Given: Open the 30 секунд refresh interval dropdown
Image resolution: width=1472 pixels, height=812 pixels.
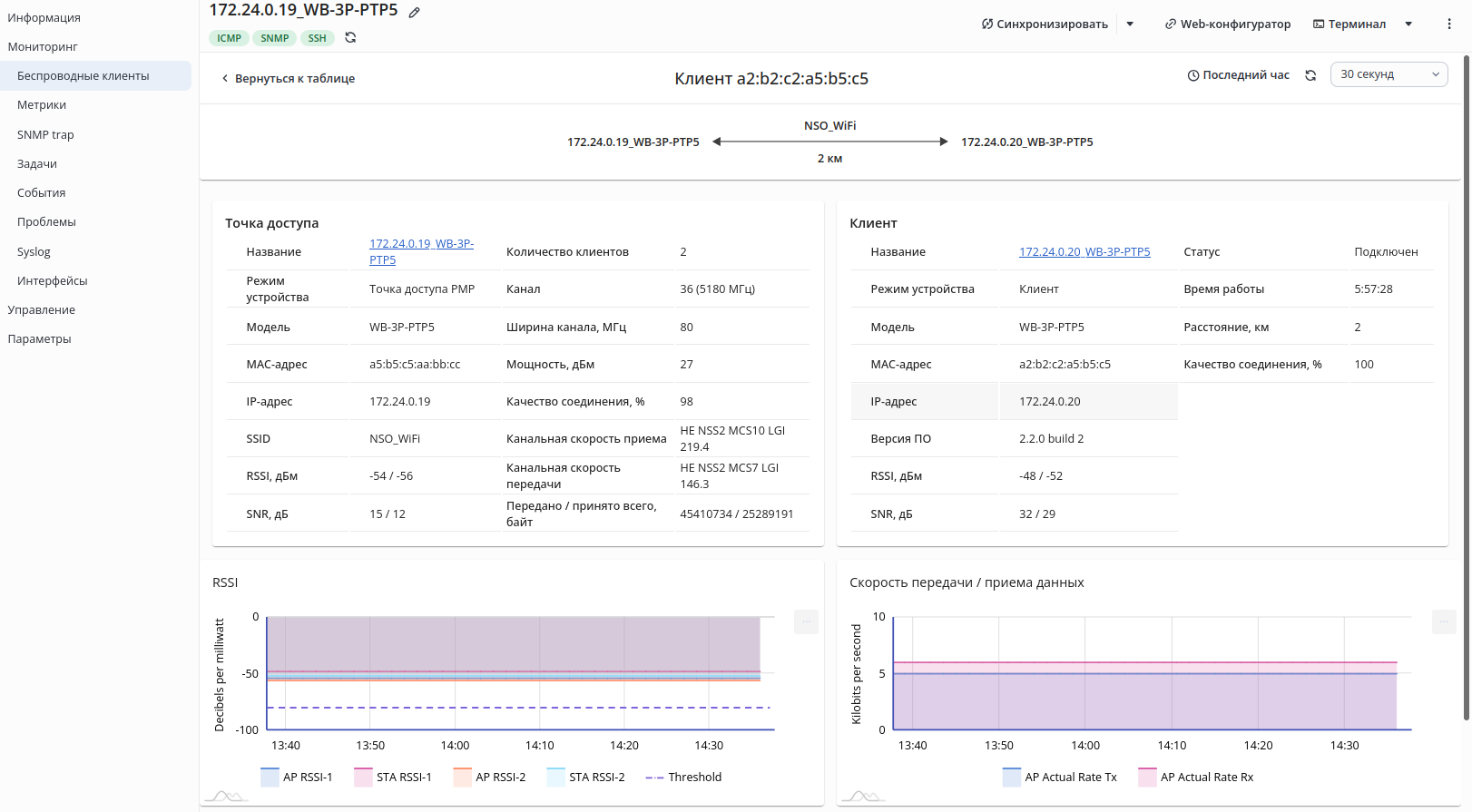Looking at the screenshot, I should coord(1389,74).
